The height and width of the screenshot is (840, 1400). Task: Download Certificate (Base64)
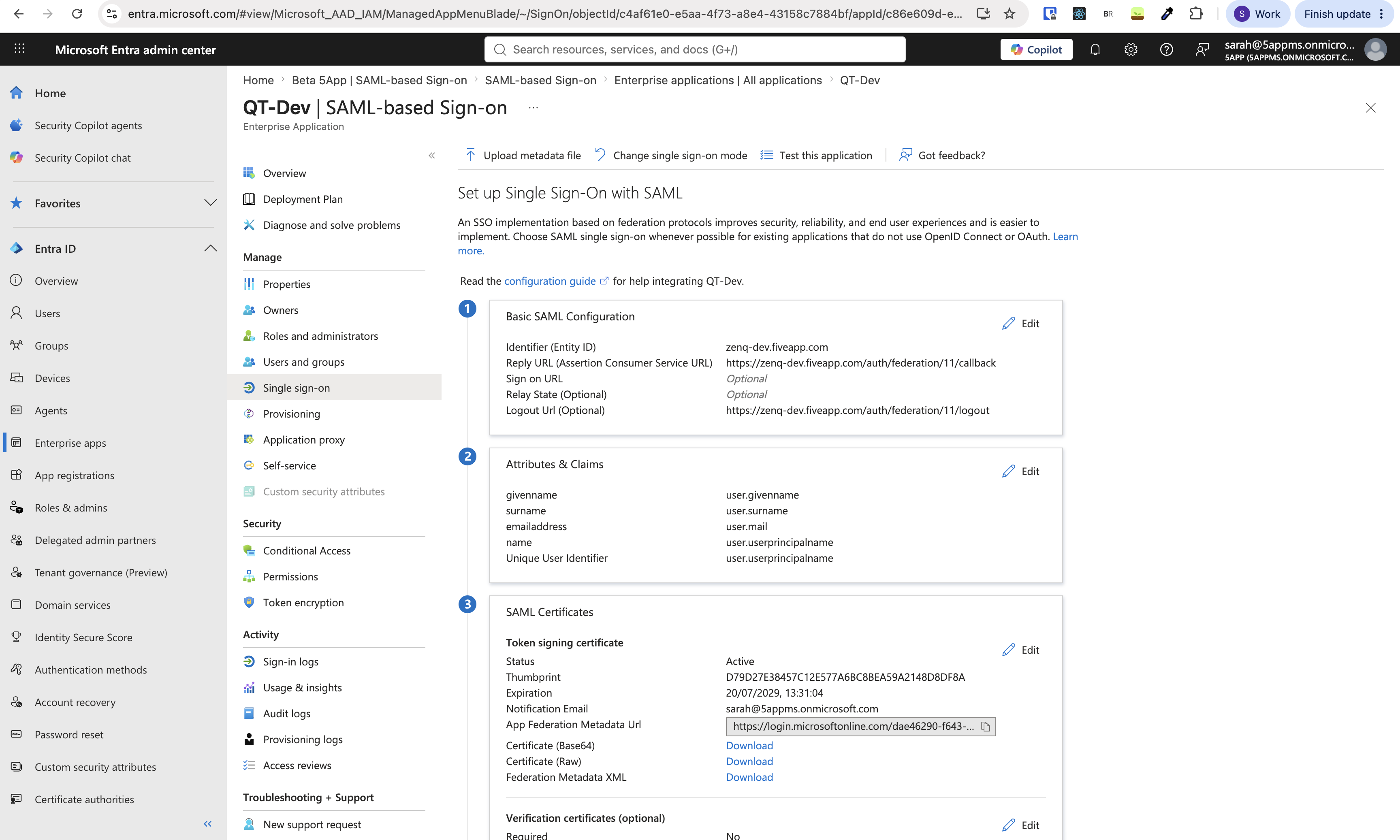[749, 746]
